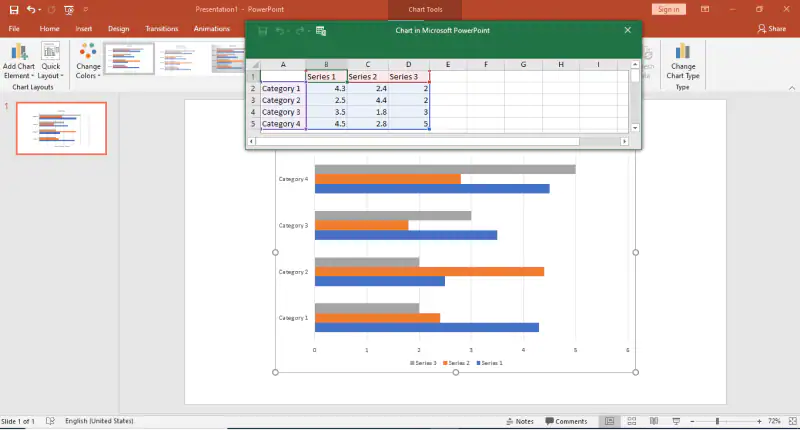Screen dimensions: 800x430
Task: Click spreadsheet vertical scroll down arrow
Action: coord(635,128)
